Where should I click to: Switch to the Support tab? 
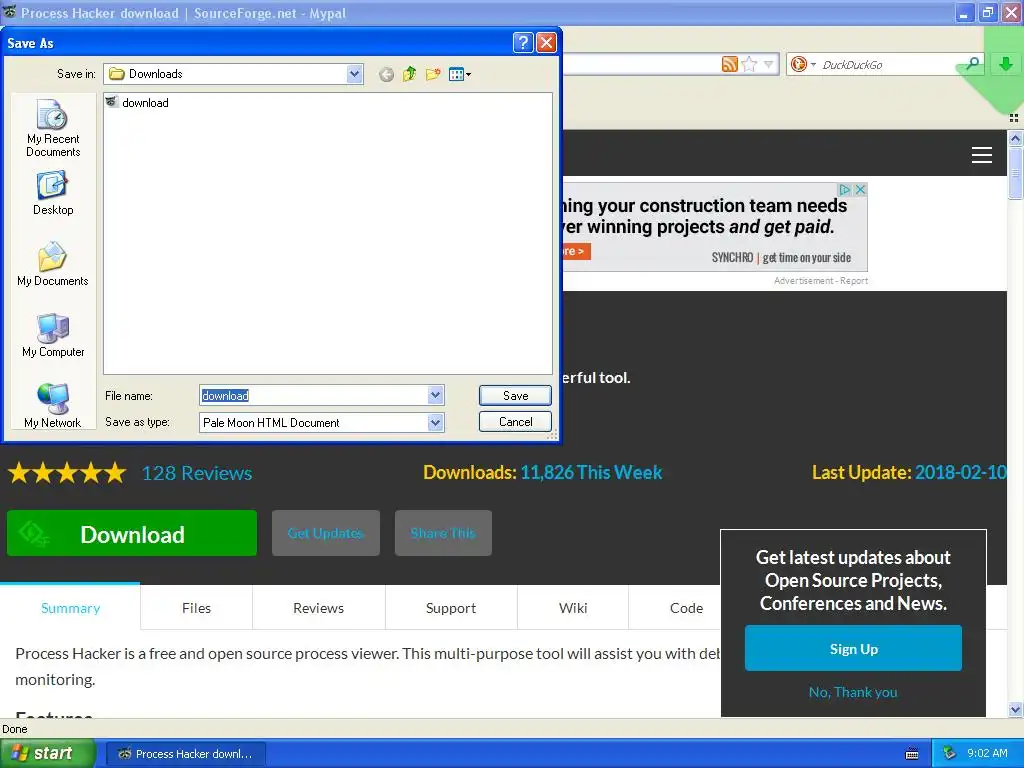click(451, 608)
